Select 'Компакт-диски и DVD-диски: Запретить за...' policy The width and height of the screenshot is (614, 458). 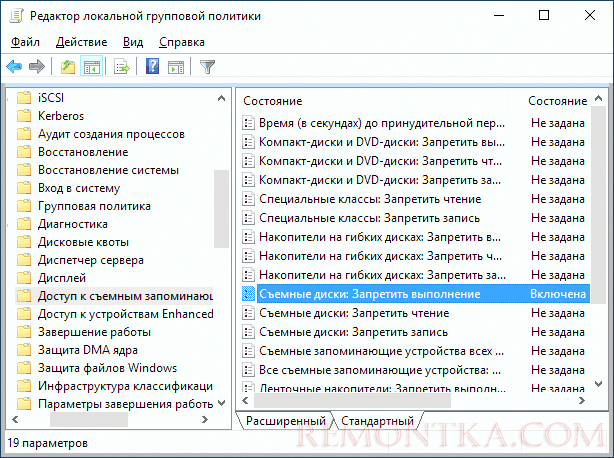pos(380,180)
